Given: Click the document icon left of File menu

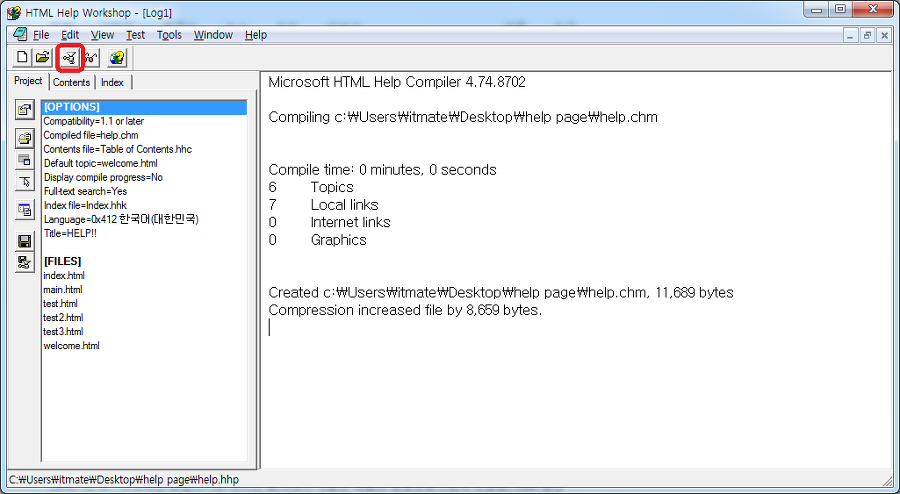Looking at the screenshot, I should pyautogui.click(x=20, y=34).
